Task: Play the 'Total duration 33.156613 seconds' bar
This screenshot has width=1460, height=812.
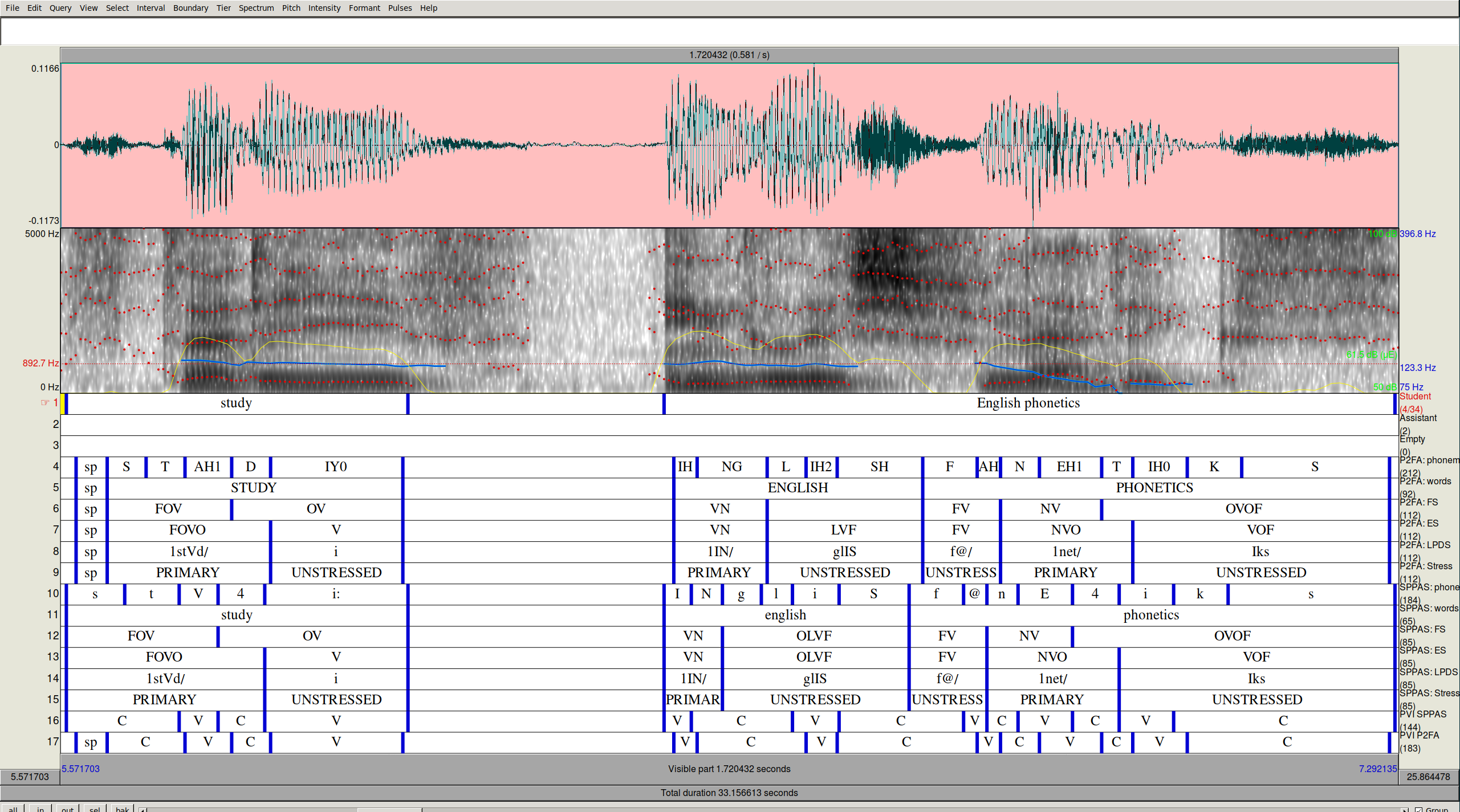Action: [729, 793]
